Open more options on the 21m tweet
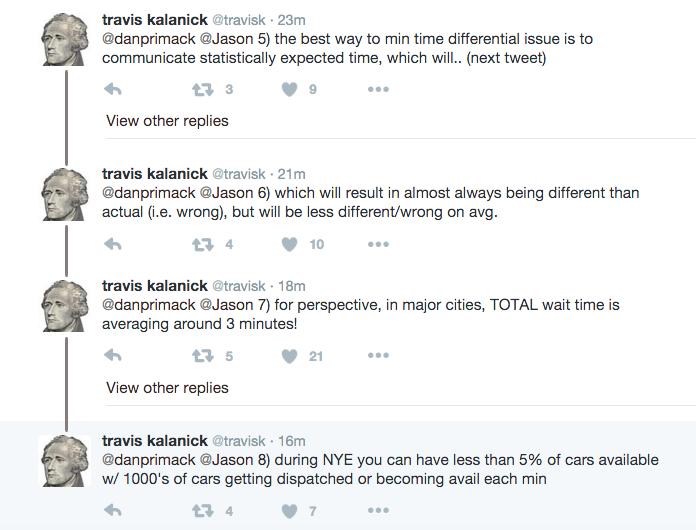Image resolution: width=696 pixels, height=530 pixels. 378,244
